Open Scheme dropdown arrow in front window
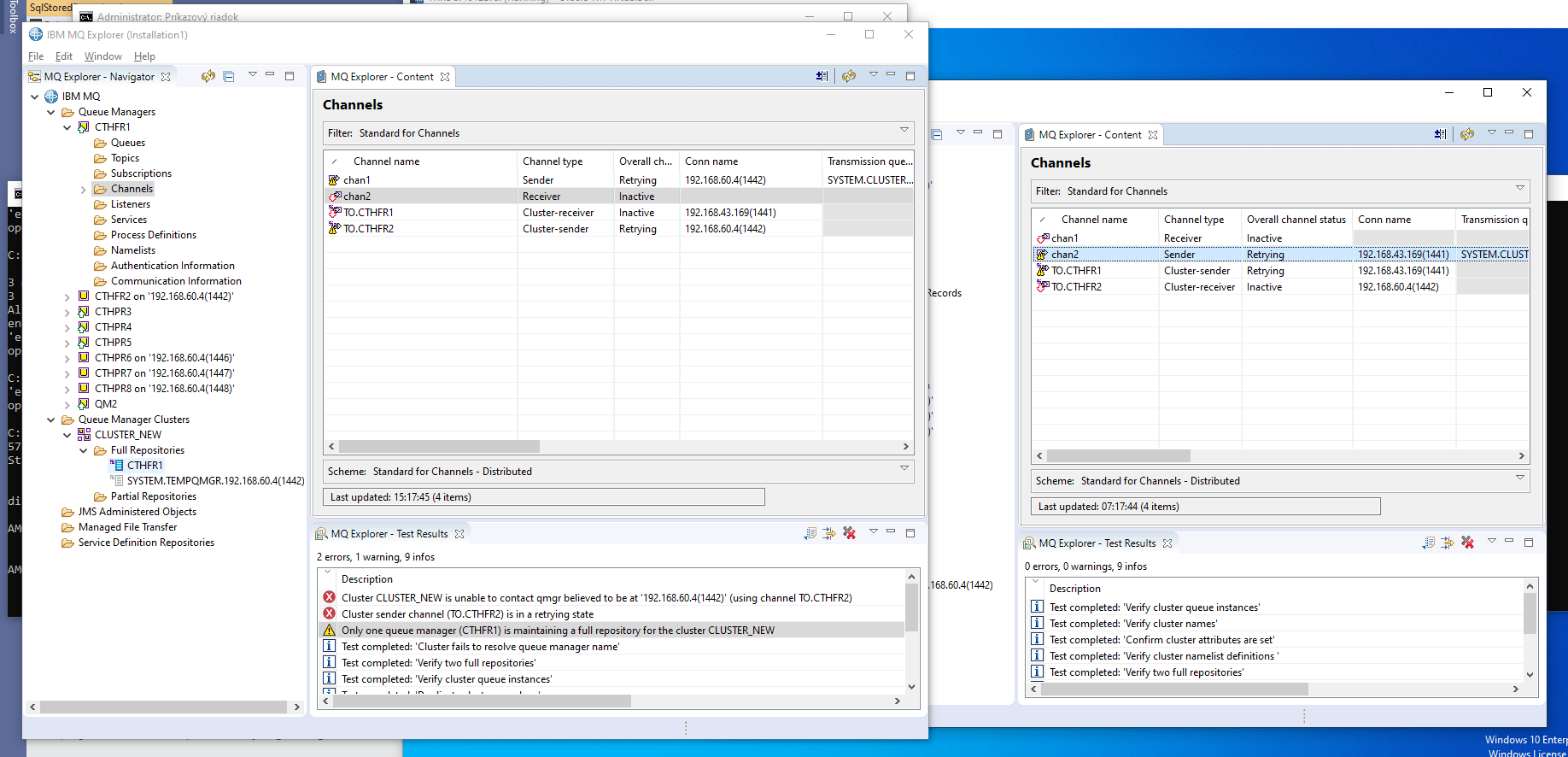The image size is (1568, 757). tap(904, 468)
